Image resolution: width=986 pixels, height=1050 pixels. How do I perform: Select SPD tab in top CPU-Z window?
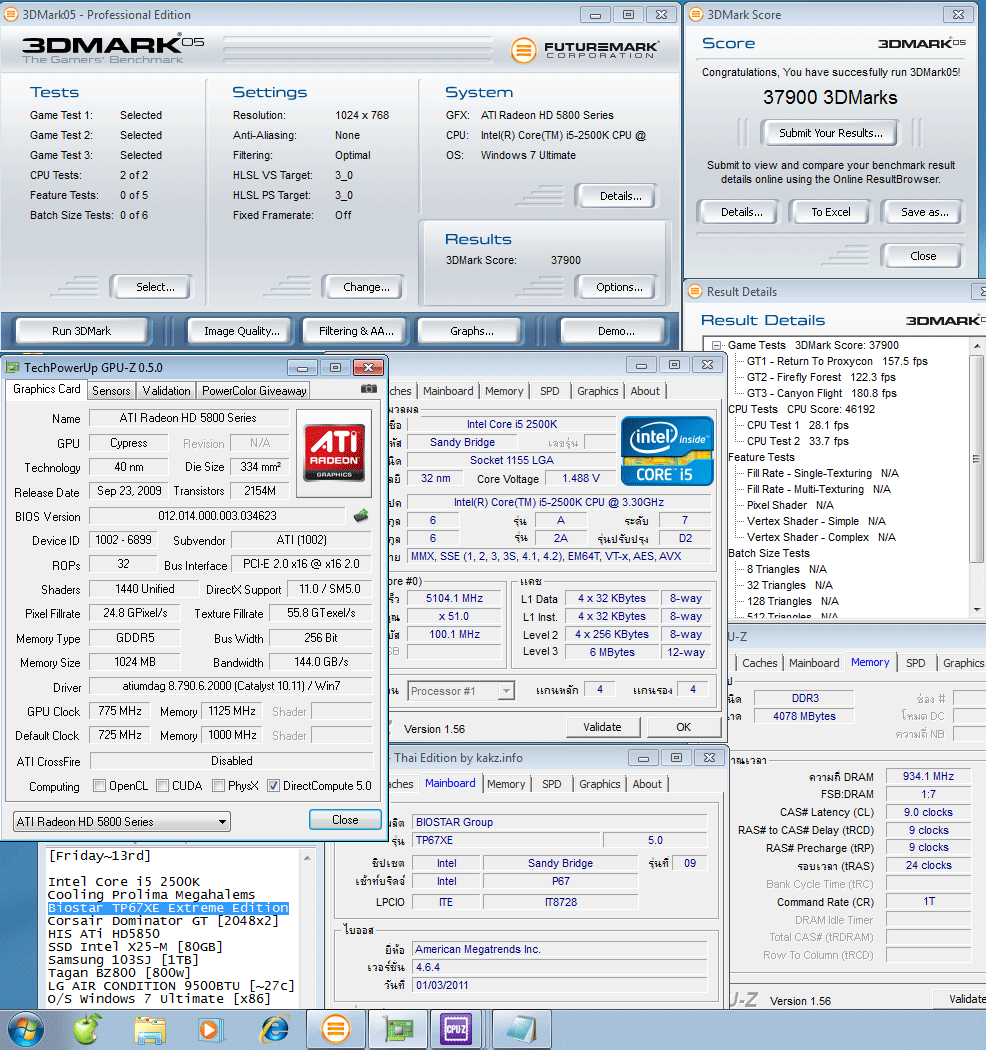pos(550,391)
